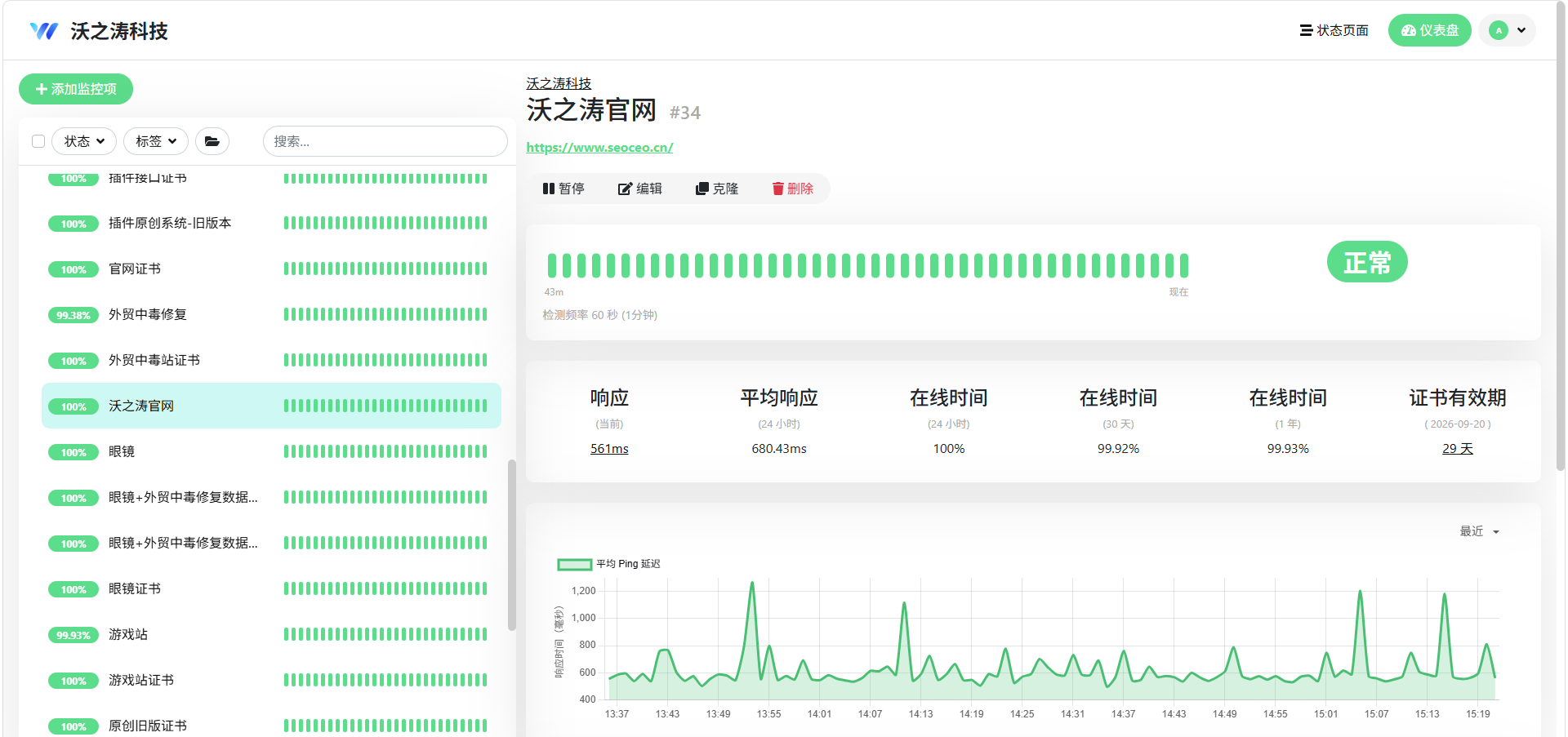Click the #34 monitor ID

coord(685,113)
